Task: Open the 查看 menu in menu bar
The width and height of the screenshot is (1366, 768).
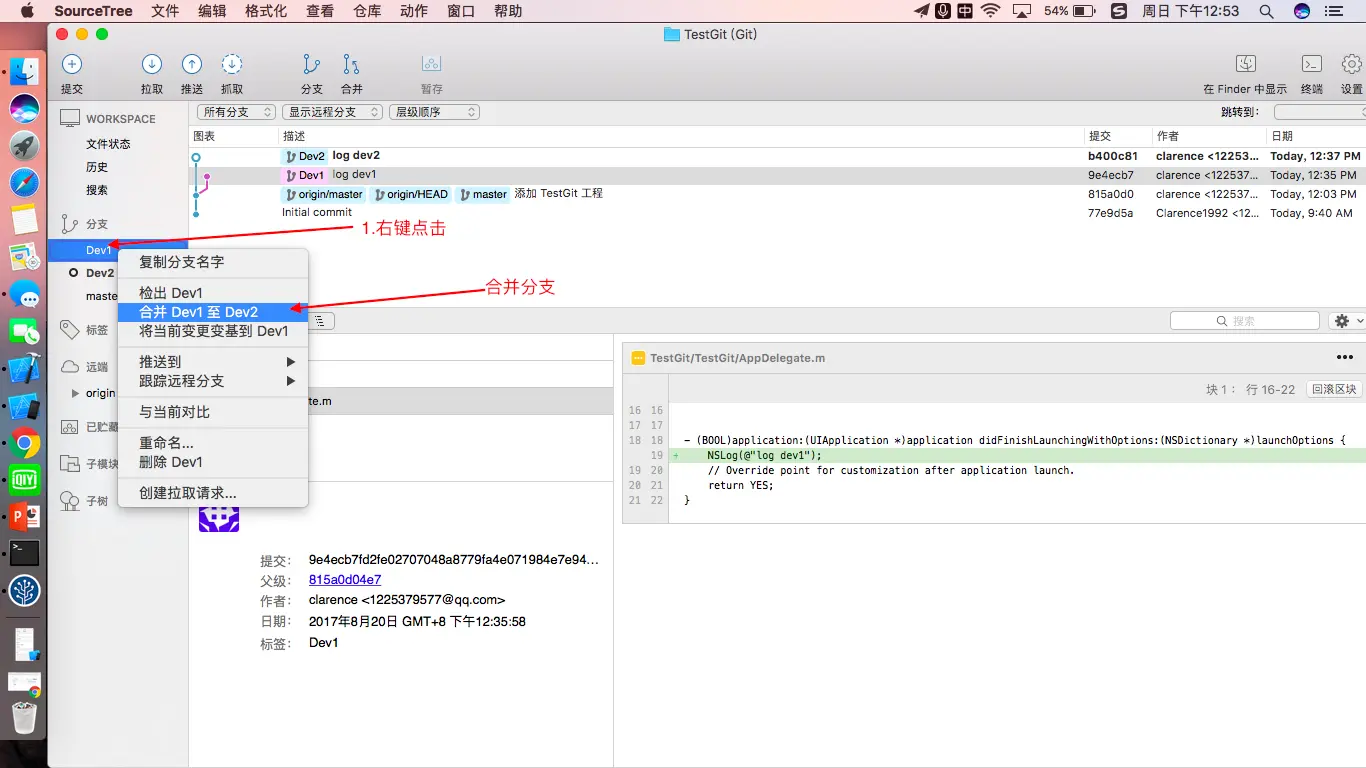Action: (x=320, y=11)
